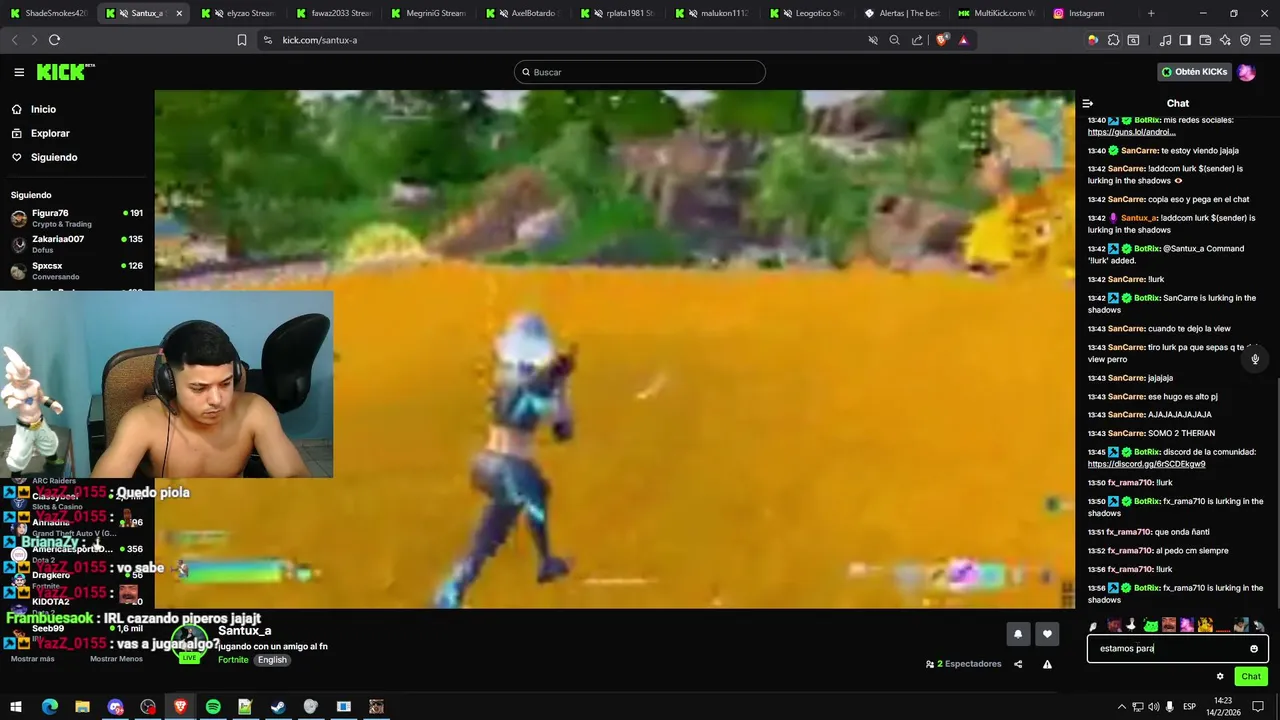Open the guns.lol link in chat
The height and width of the screenshot is (720, 1280).
tap(1131, 132)
